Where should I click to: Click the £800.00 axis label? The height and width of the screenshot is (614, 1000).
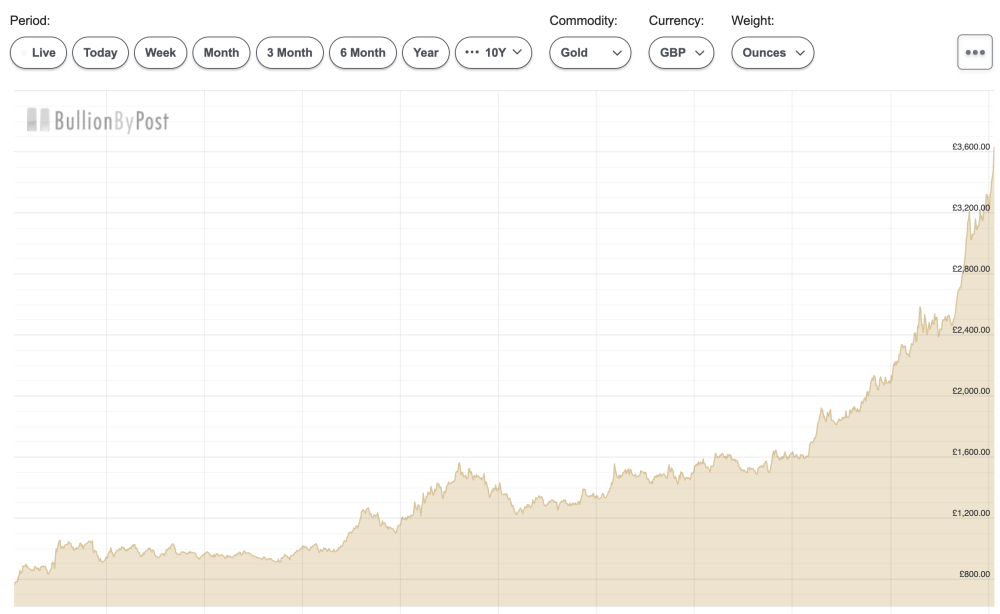(974, 574)
